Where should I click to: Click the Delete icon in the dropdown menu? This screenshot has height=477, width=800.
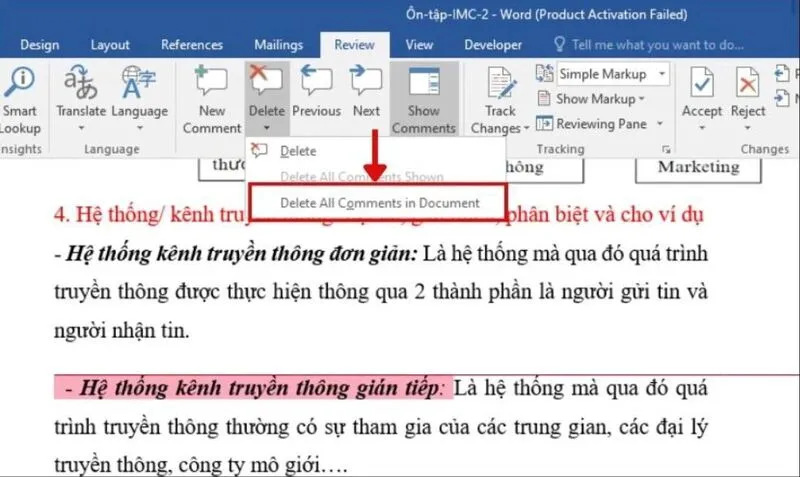pos(259,150)
